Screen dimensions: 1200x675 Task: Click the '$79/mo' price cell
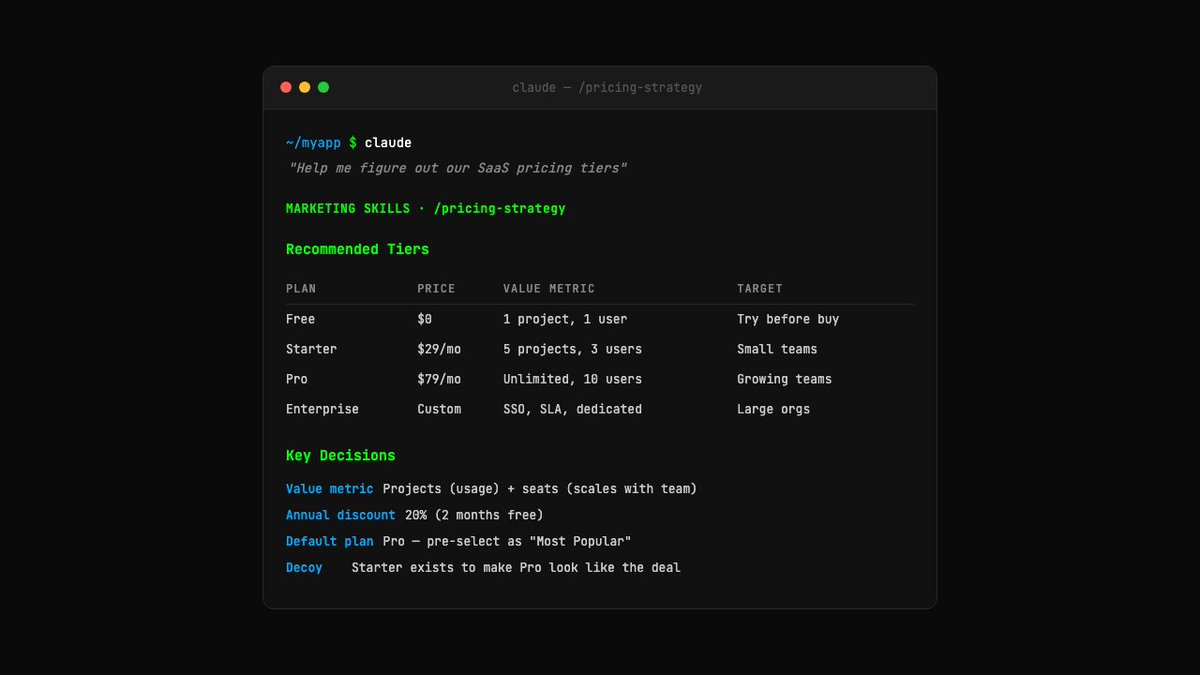(x=439, y=379)
